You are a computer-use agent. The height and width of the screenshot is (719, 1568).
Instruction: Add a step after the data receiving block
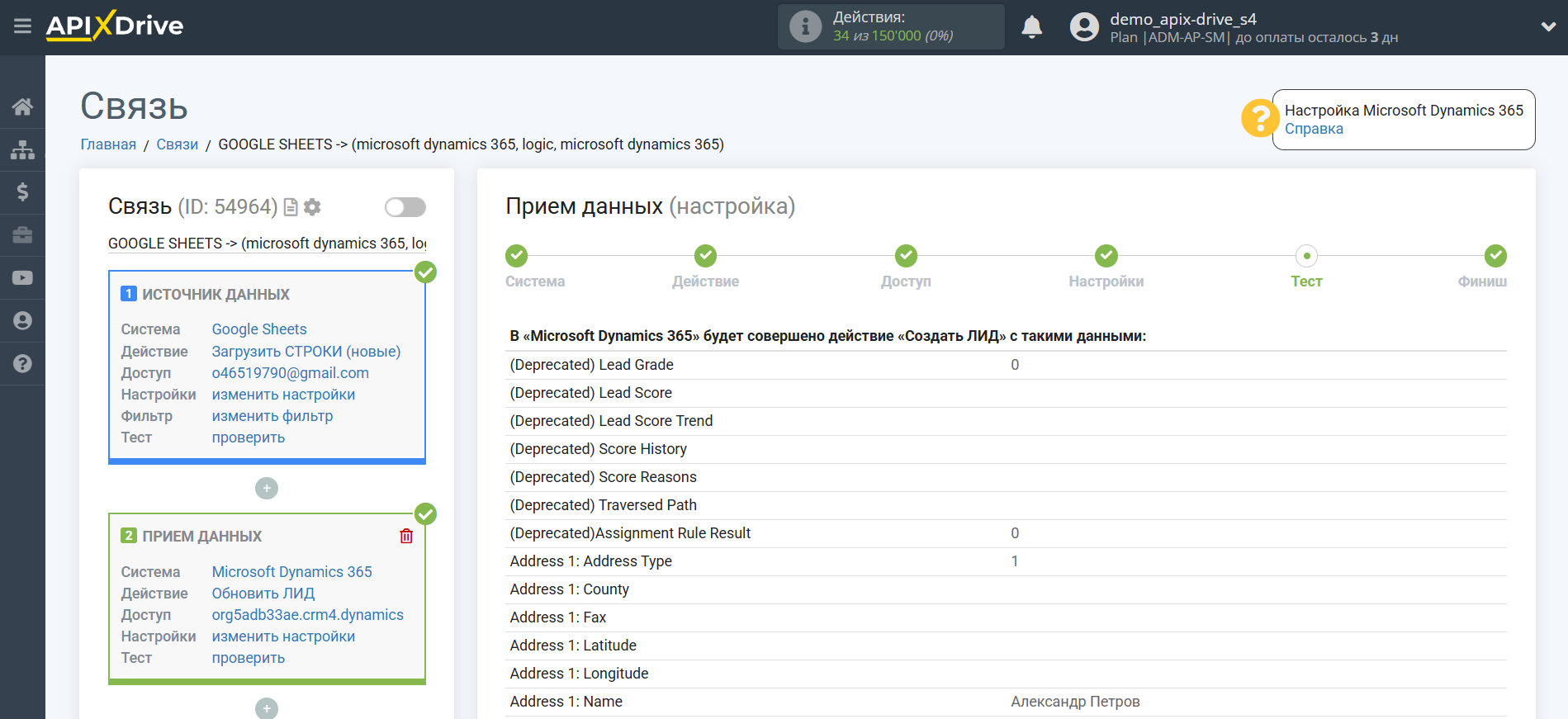(267, 708)
